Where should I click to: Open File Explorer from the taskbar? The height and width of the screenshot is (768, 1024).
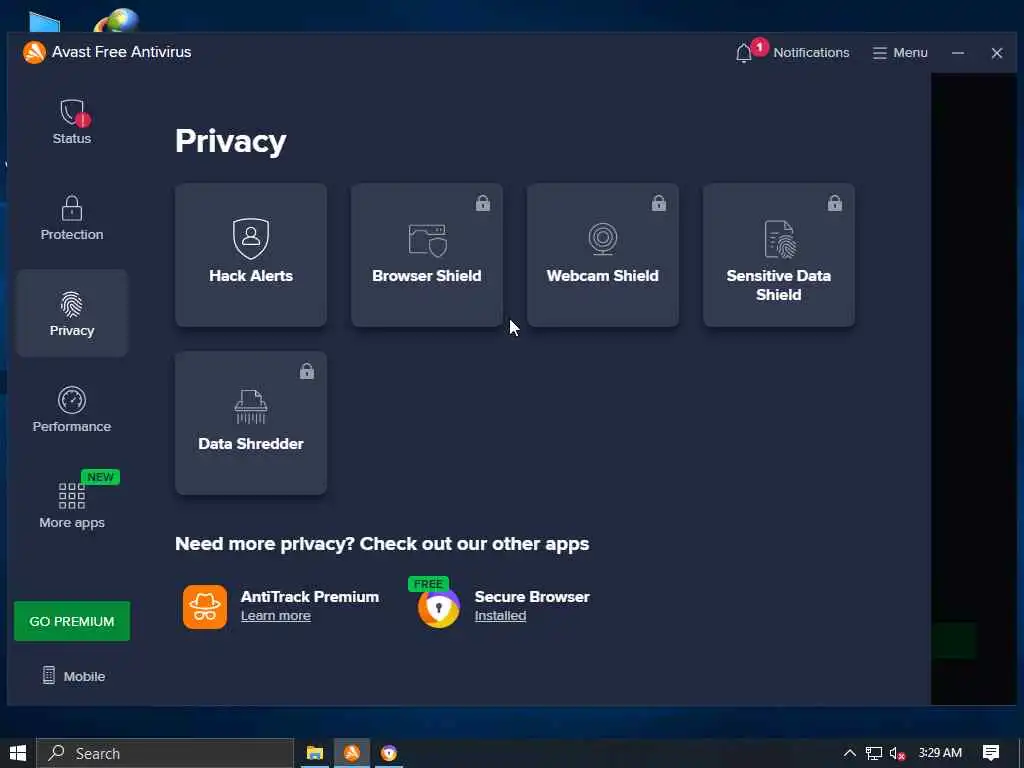pos(315,753)
